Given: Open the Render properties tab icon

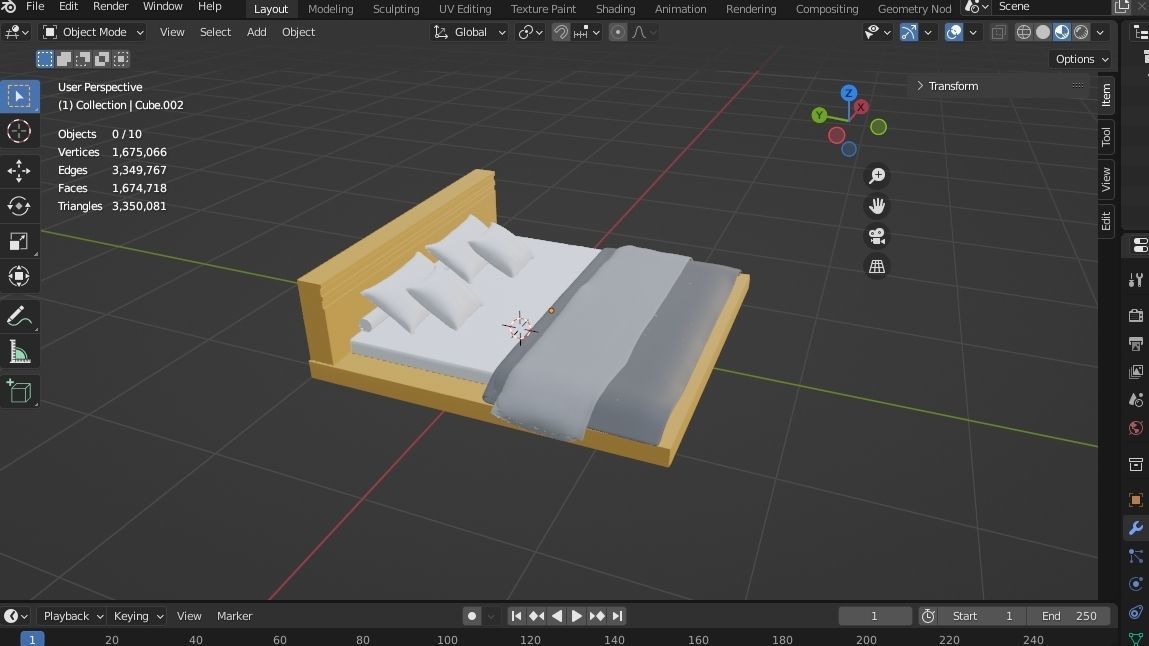Looking at the screenshot, I should (x=1136, y=316).
